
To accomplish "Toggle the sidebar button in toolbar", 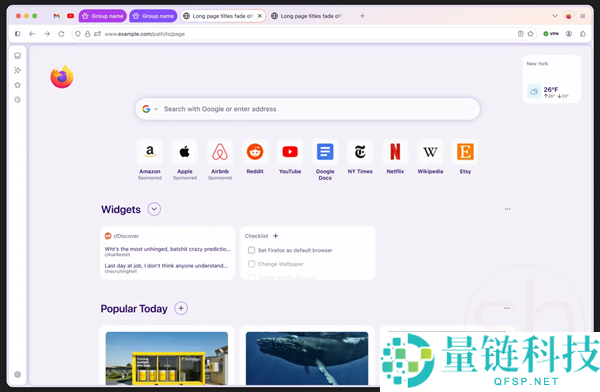I will click(x=18, y=34).
